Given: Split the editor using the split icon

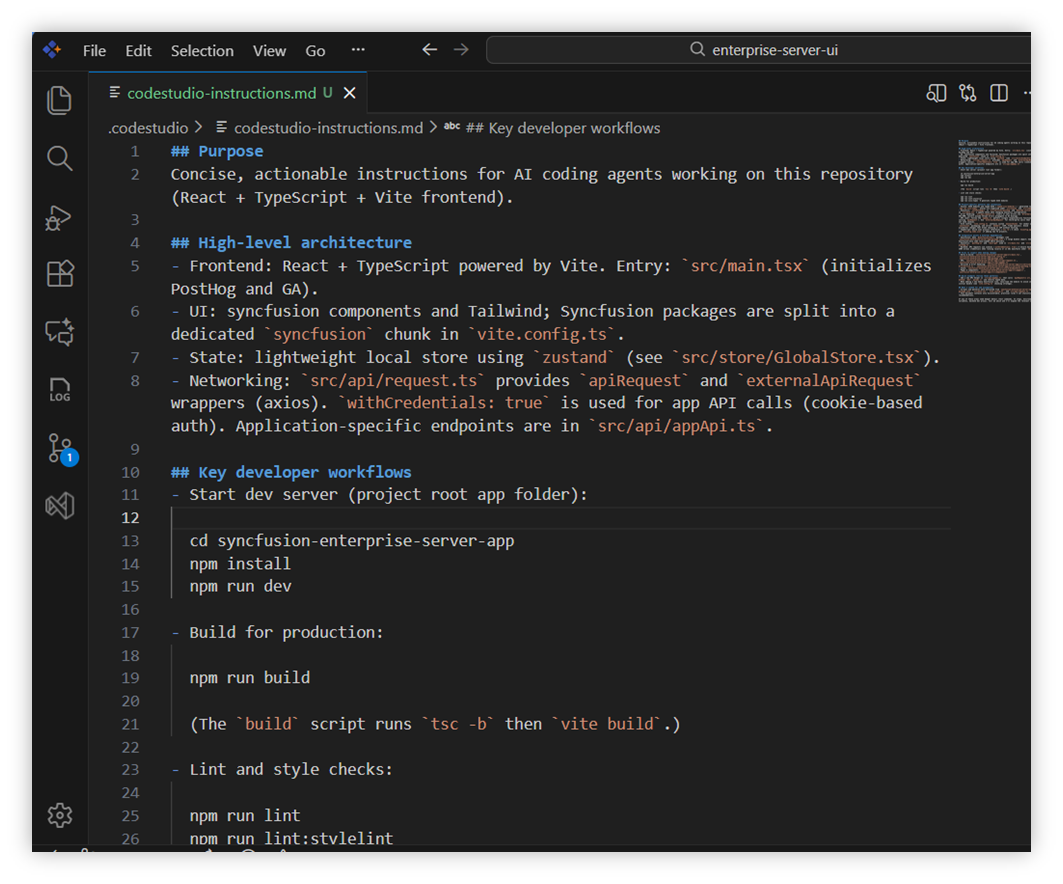Looking at the screenshot, I should click(999, 92).
